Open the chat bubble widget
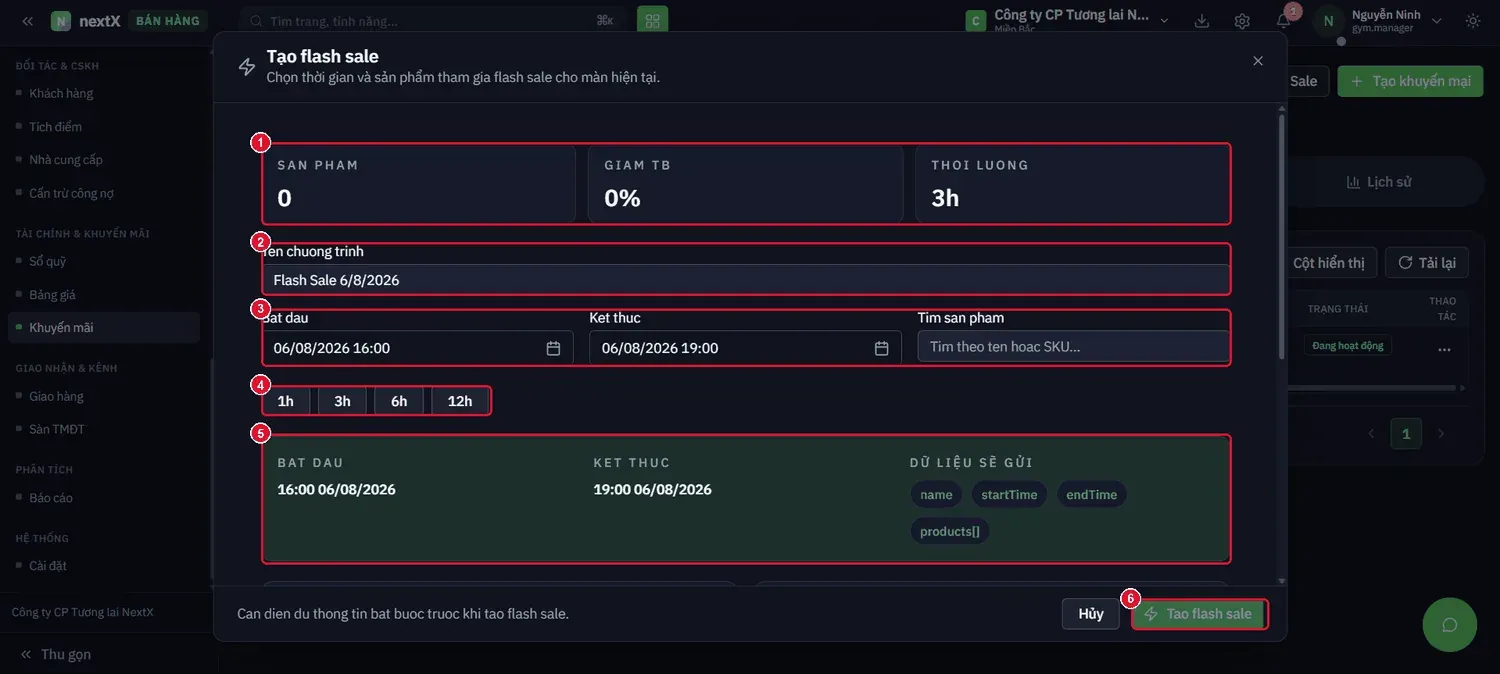 pyautogui.click(x=1449, y=625)
